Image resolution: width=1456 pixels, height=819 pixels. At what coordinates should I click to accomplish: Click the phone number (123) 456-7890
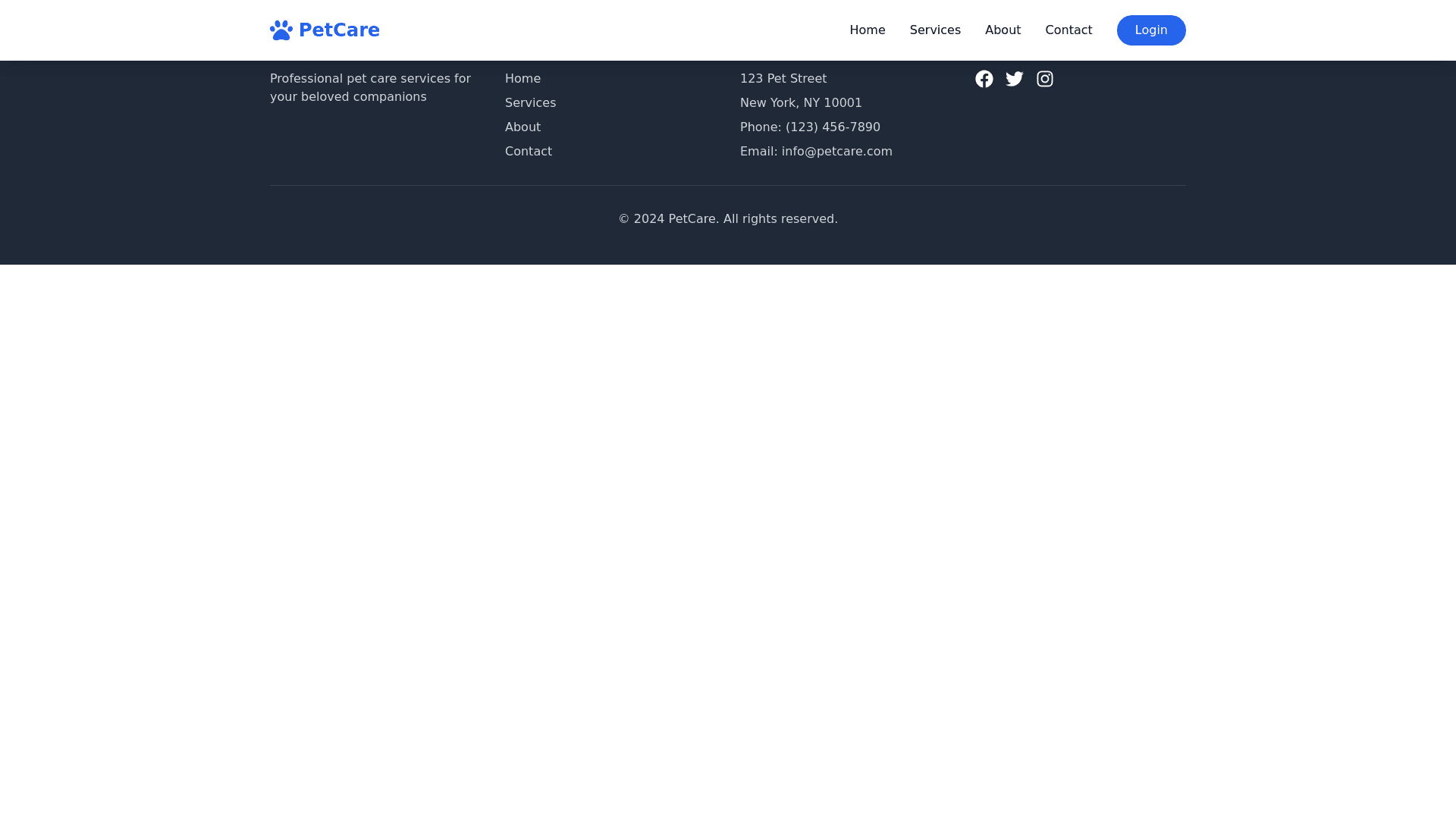(x=832, y=127)
